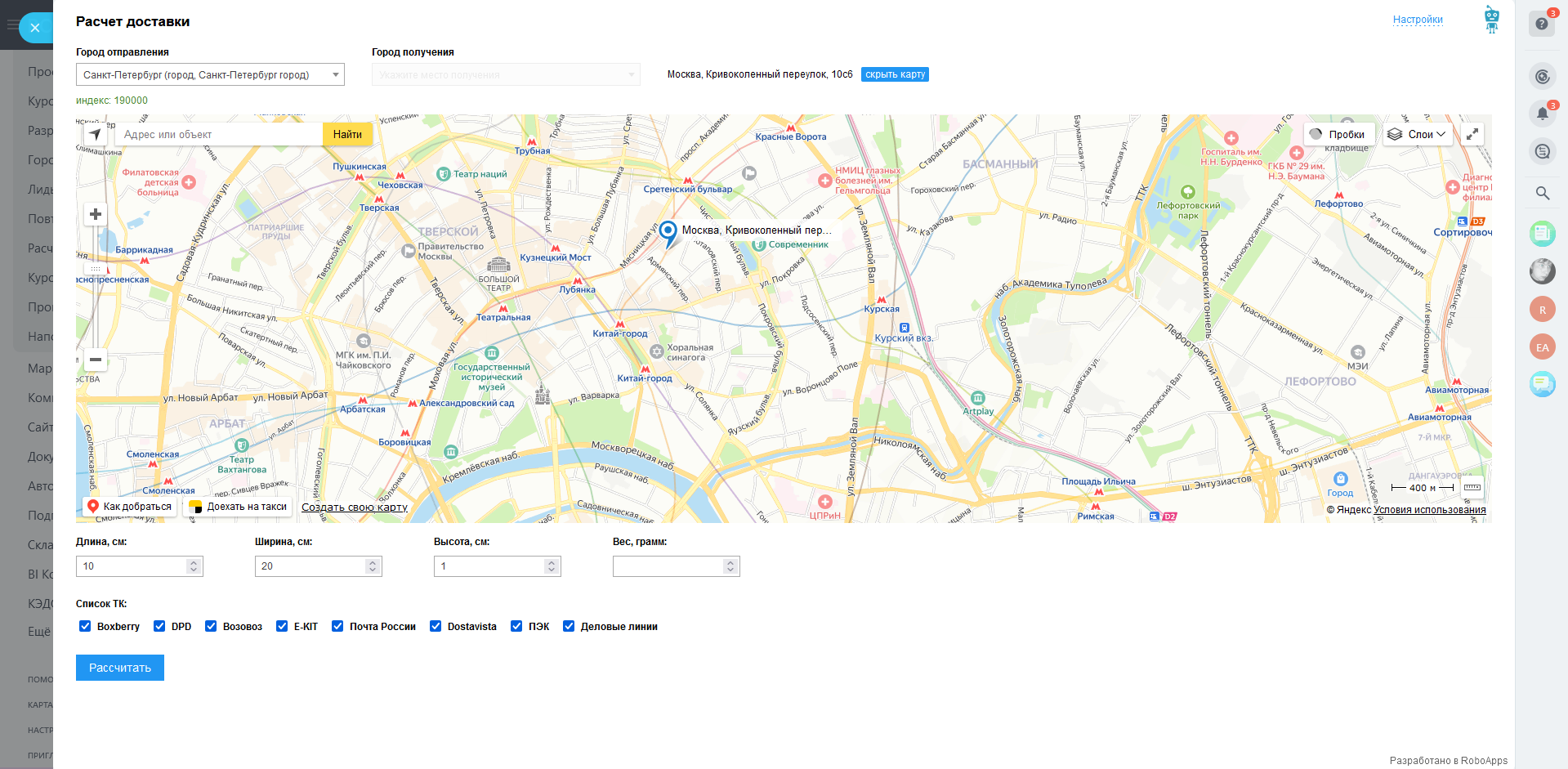Open the Город отправления dropdown
Viewport: 1568px width, 769px height.
pos(210,75)
